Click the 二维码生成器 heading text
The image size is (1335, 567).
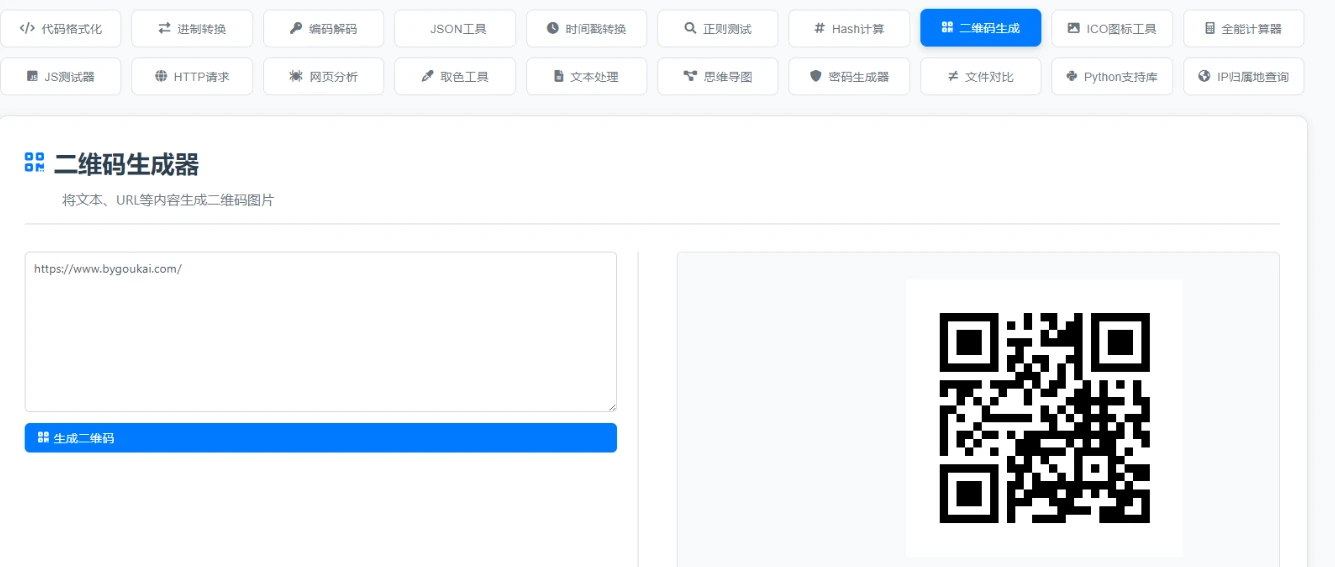coord(126,164)
